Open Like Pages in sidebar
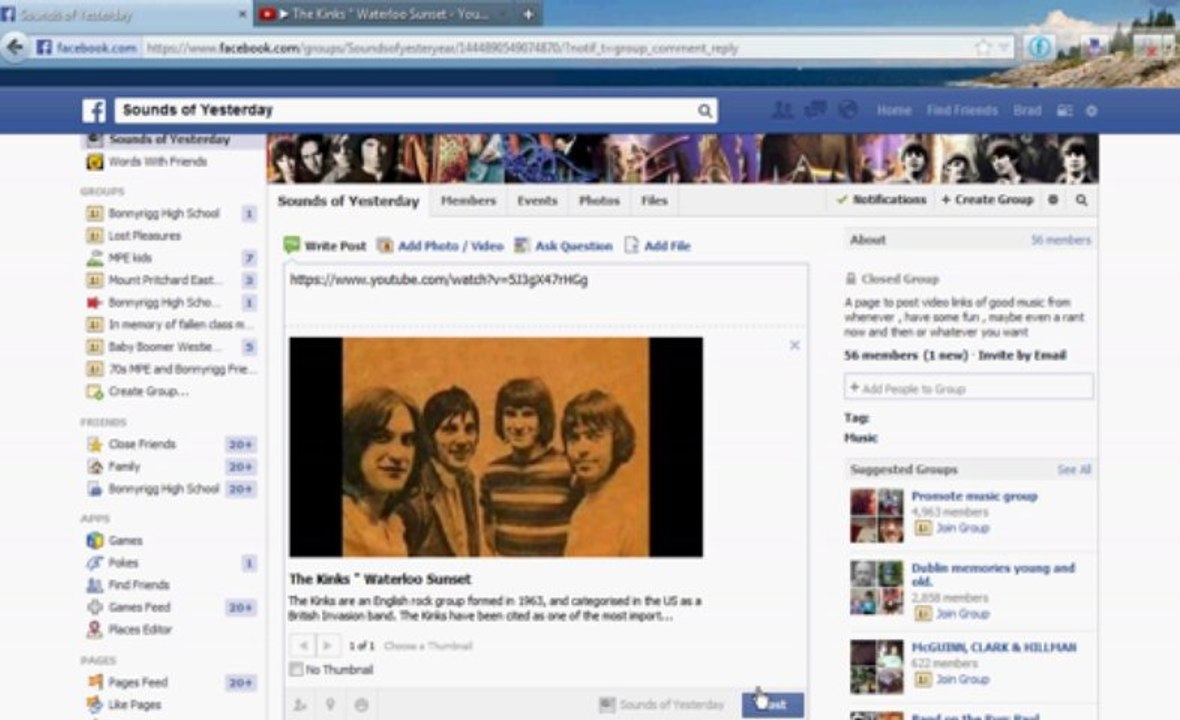1180x720 pixels. click(135, 705)
